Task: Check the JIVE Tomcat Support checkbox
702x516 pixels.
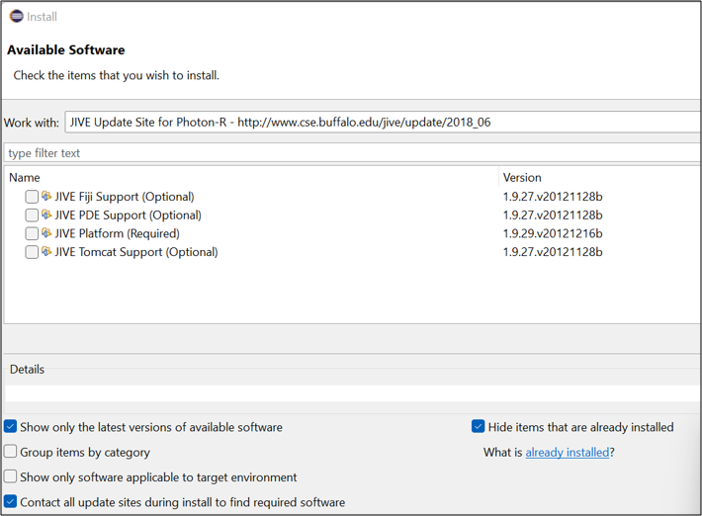Action: point(32,252)
